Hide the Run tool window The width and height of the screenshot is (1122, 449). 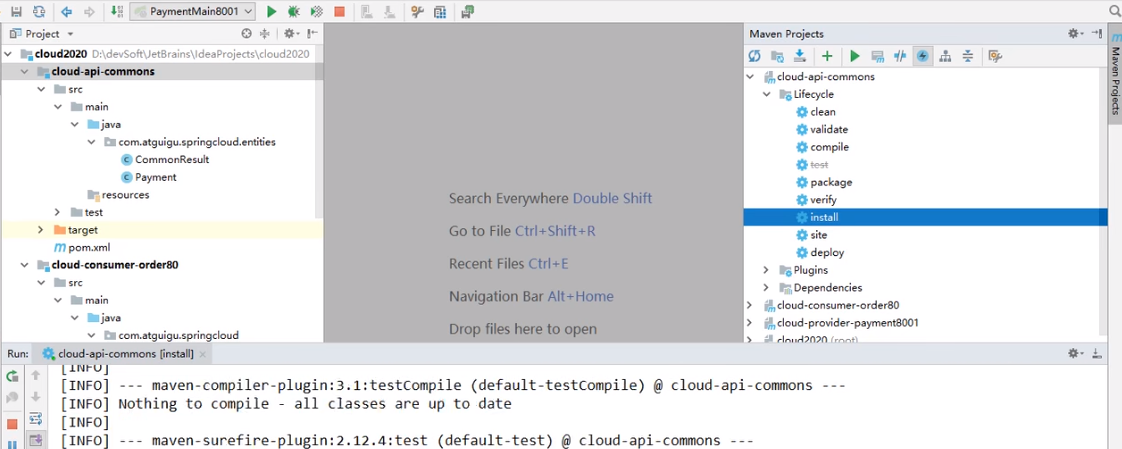[1096, 353]
